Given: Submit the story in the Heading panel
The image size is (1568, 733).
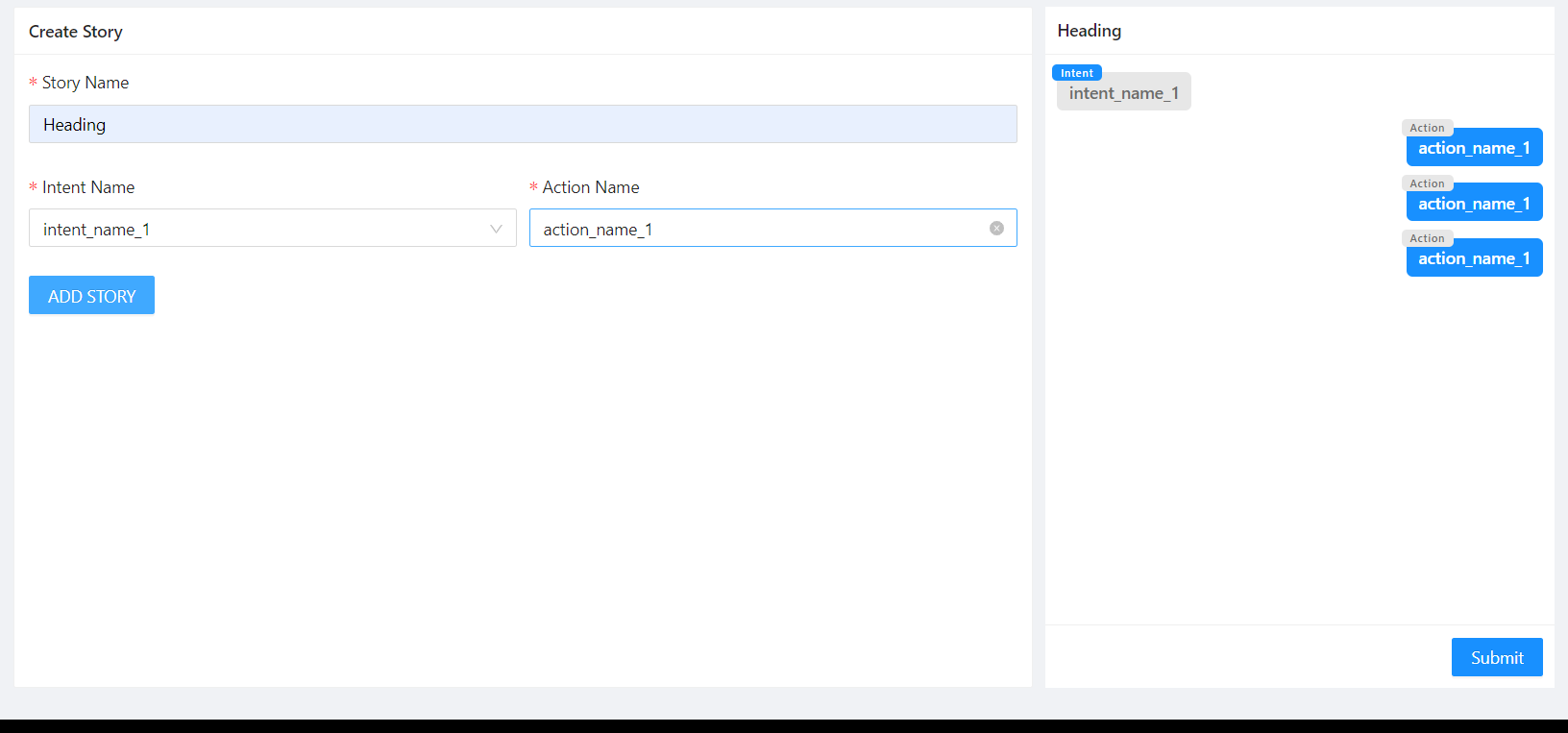Looking at the screenshot, I should 1497,657.
